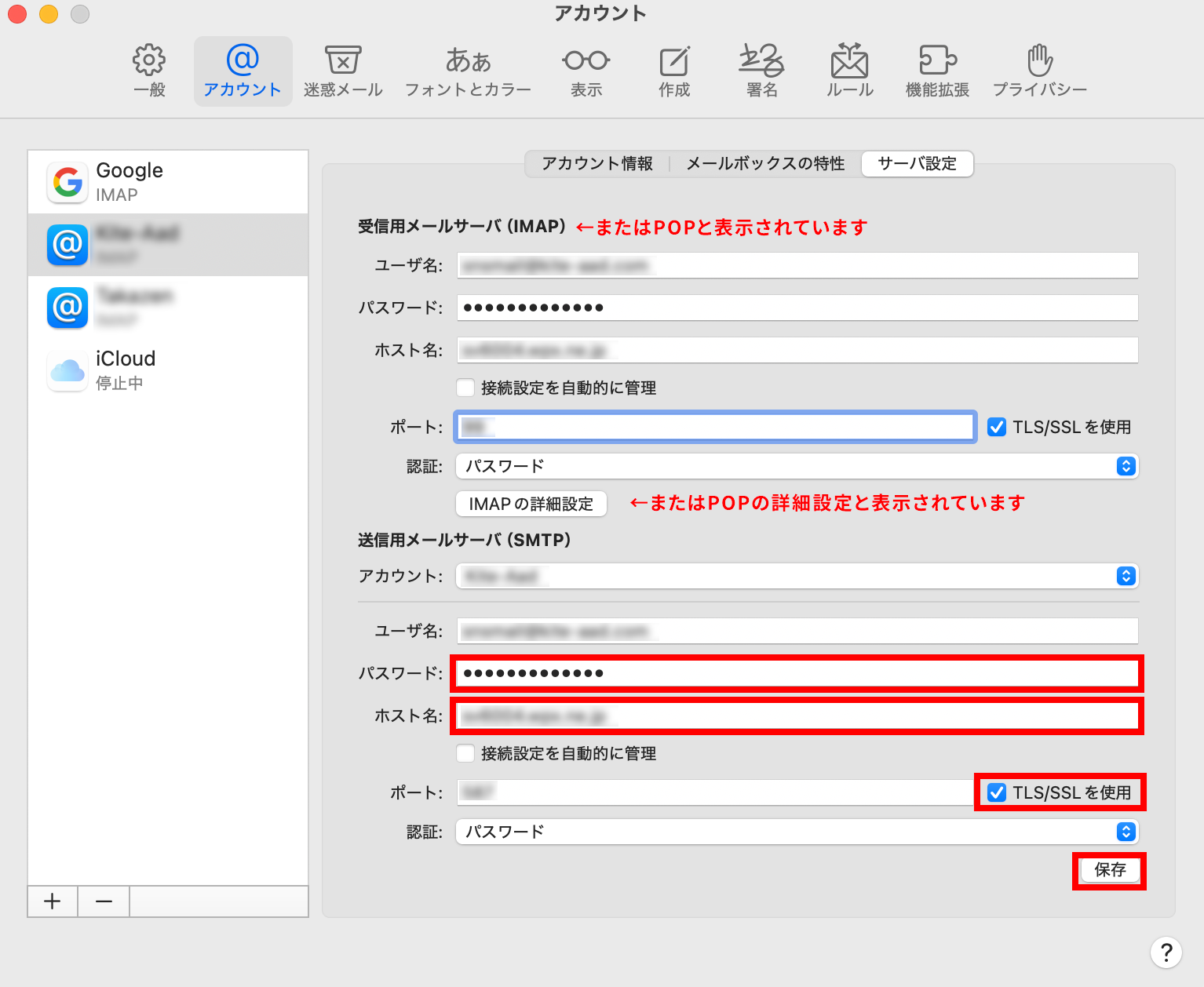This screenshot has width=1204, height=987.
Task: Open the プライバシー privacy pane
Action: tap(1039, 71)
